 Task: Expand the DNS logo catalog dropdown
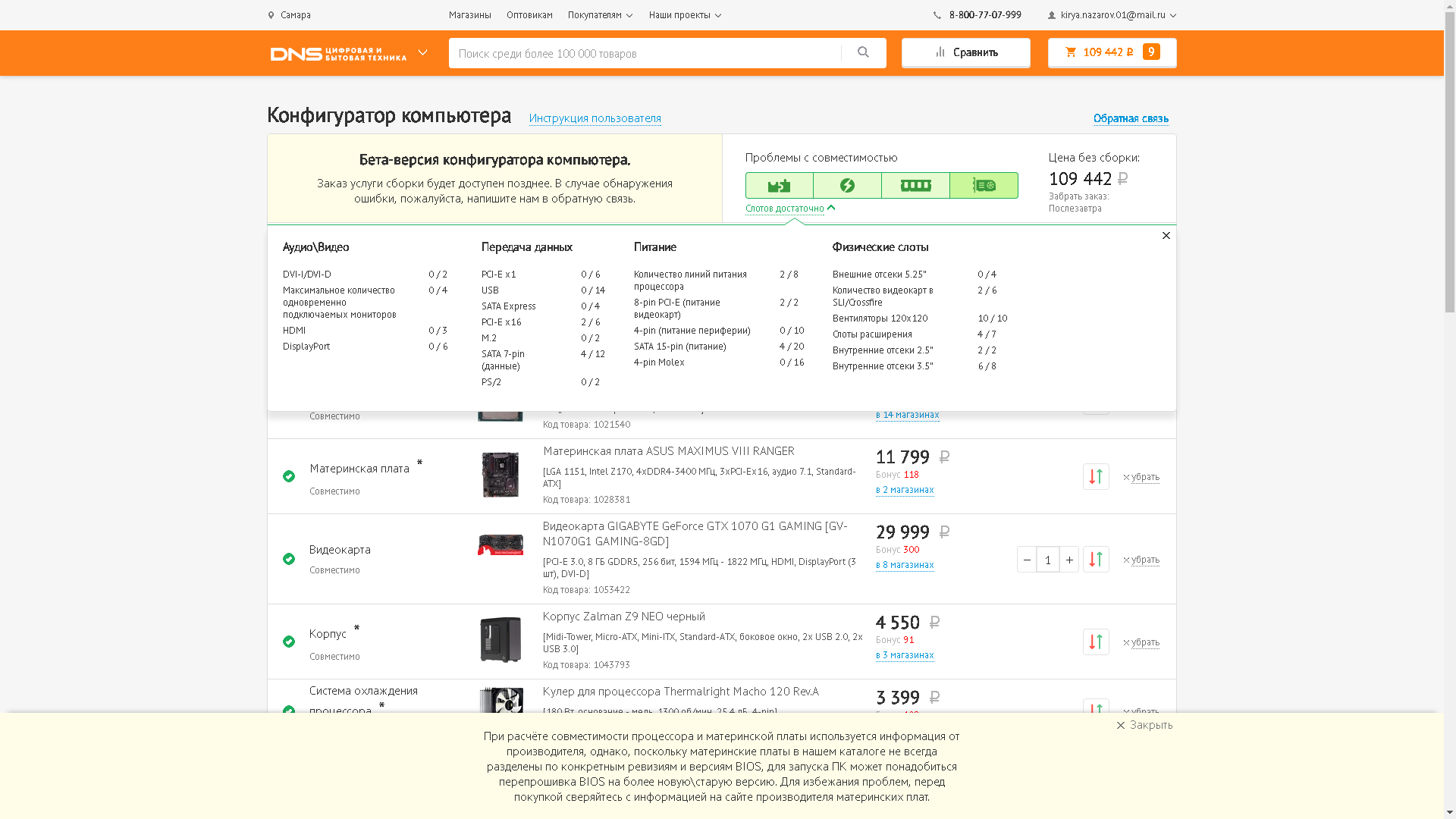(423, 53)
